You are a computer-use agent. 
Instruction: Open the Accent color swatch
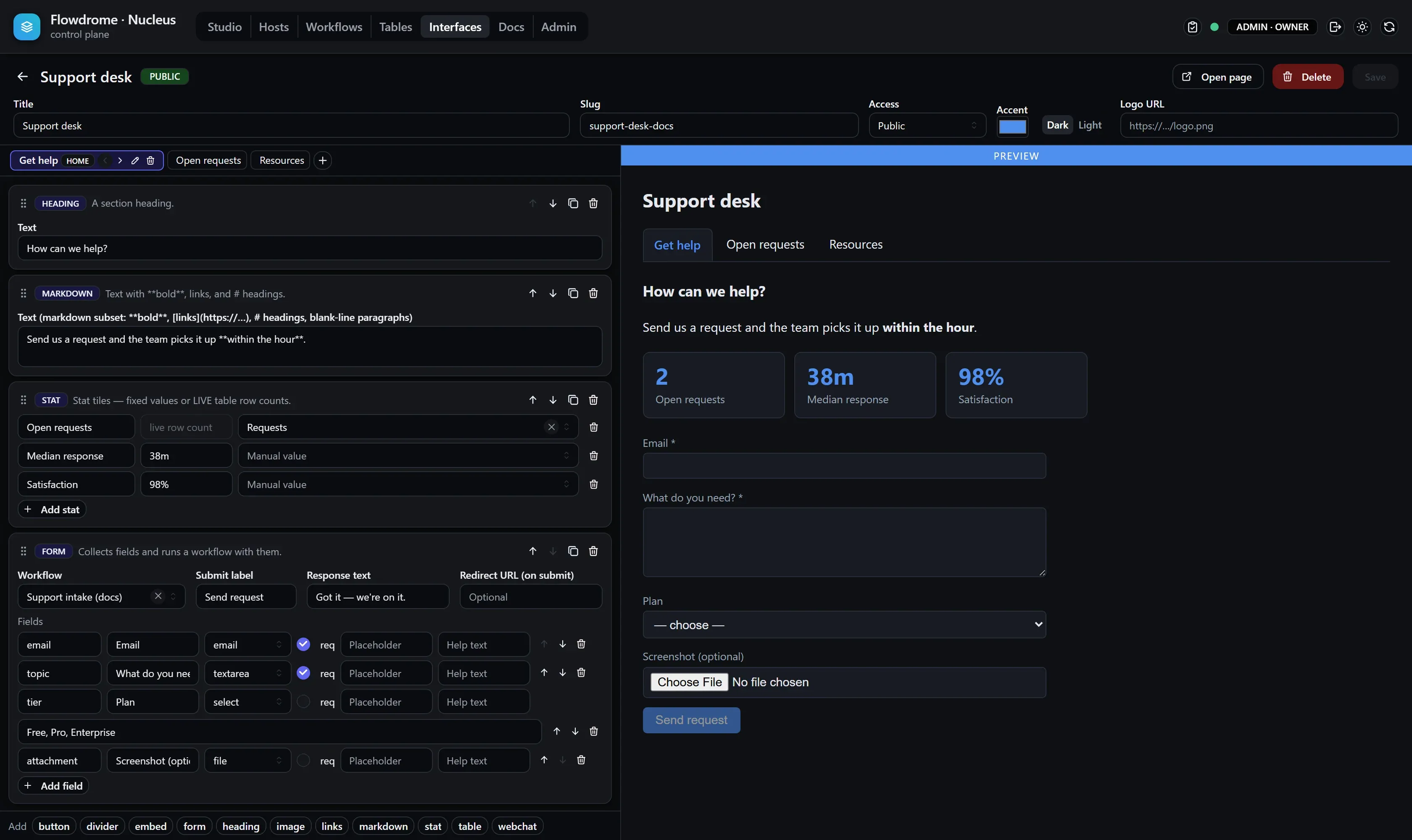[x=1012, y=126]
